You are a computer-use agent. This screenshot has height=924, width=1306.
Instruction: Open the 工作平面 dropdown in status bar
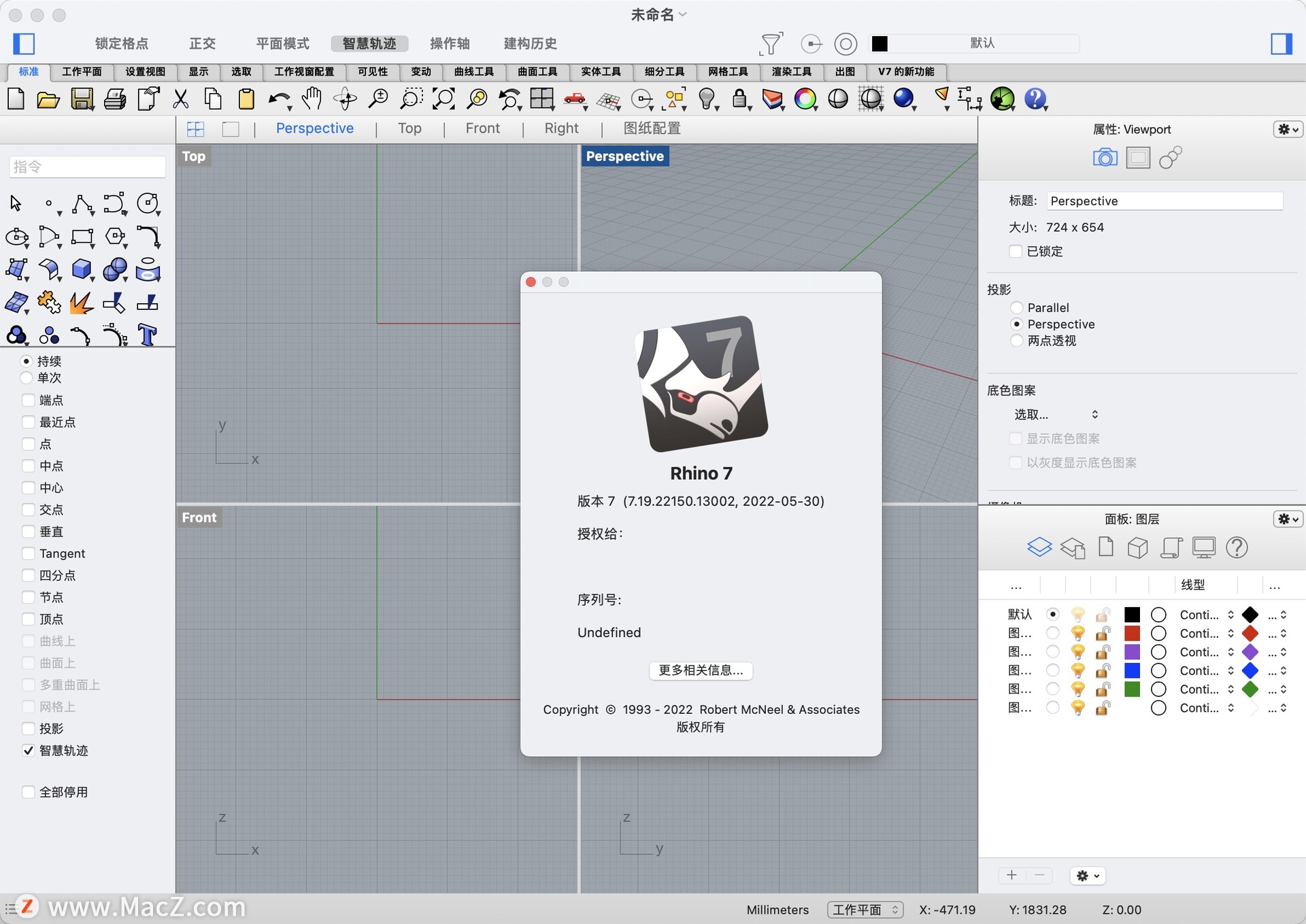(865, 910)
